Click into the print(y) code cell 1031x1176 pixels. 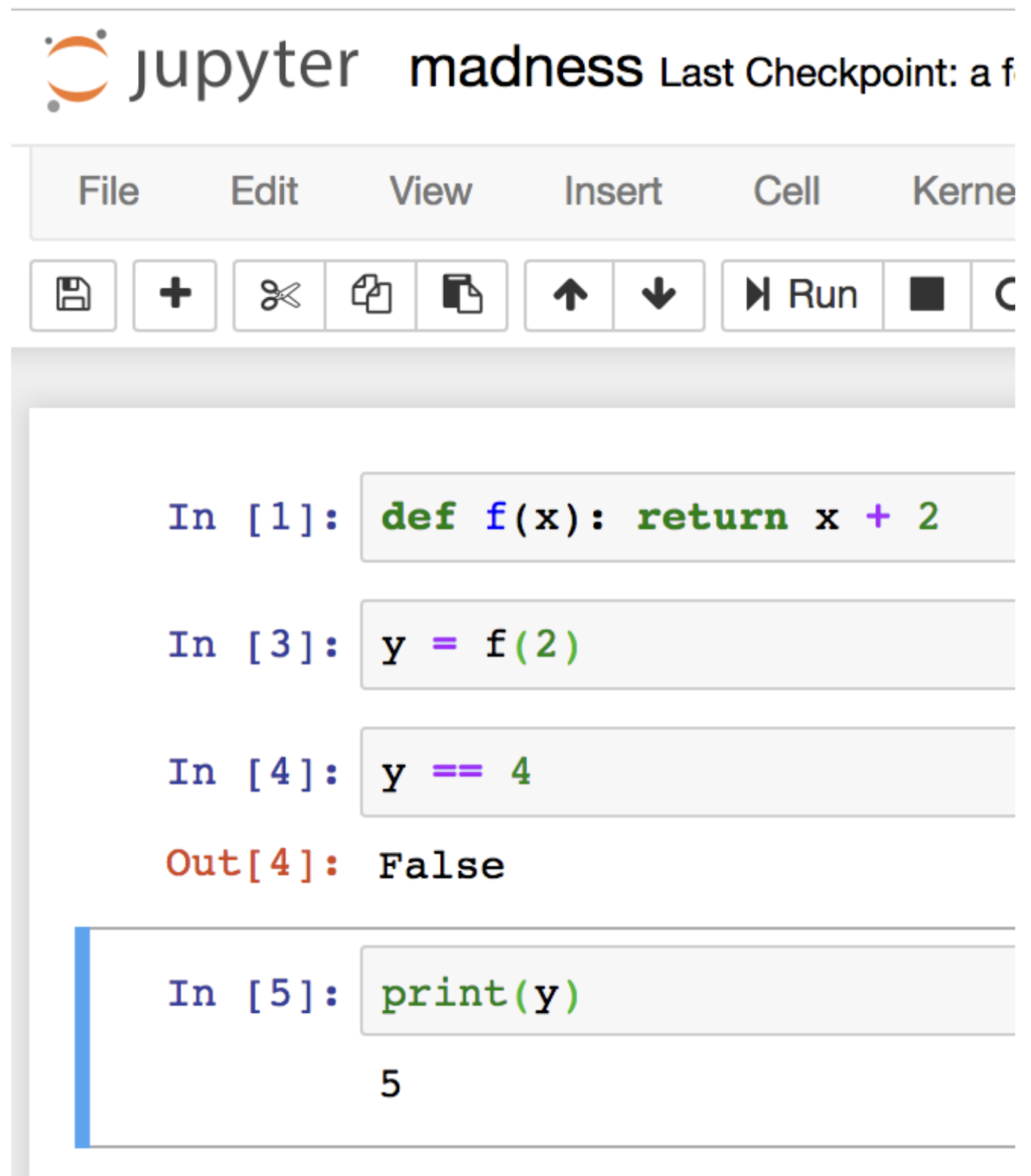click(688, 992)
